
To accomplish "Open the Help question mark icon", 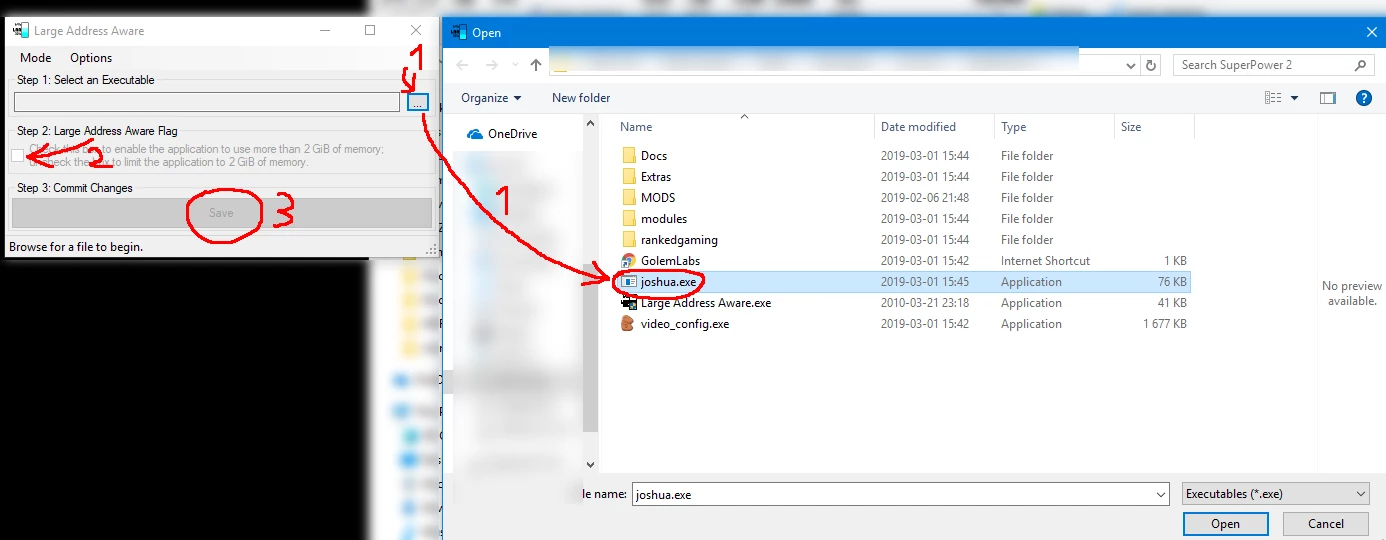I will 1363,98.
